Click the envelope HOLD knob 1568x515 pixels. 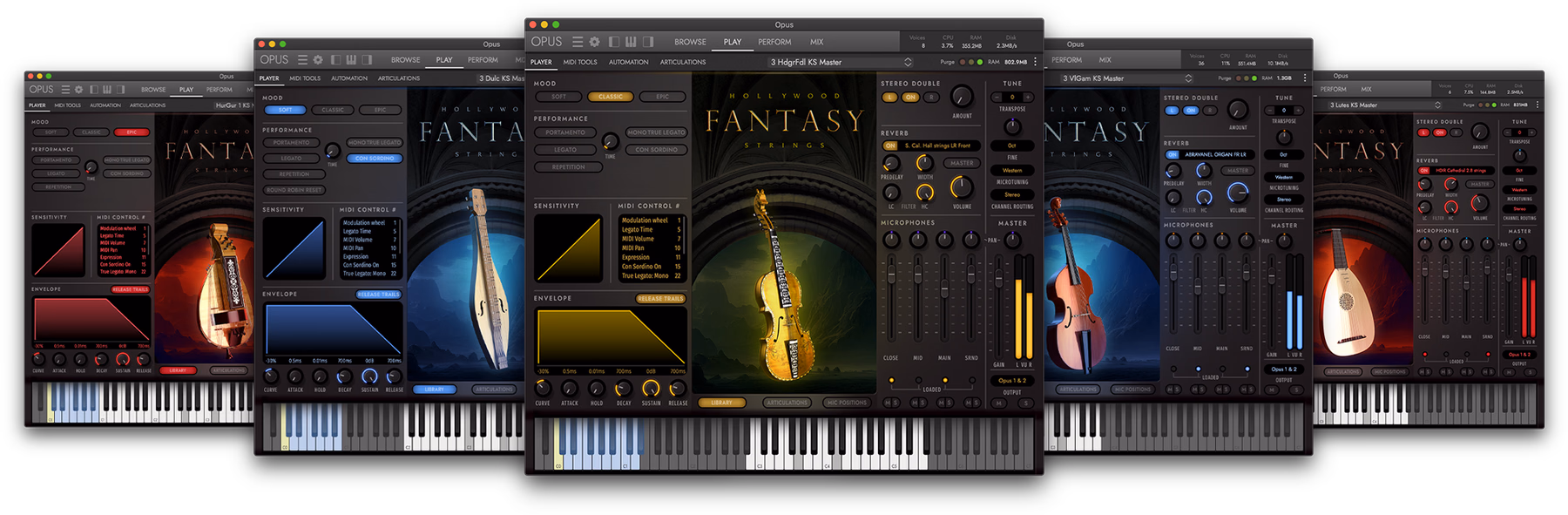(597, 389)
